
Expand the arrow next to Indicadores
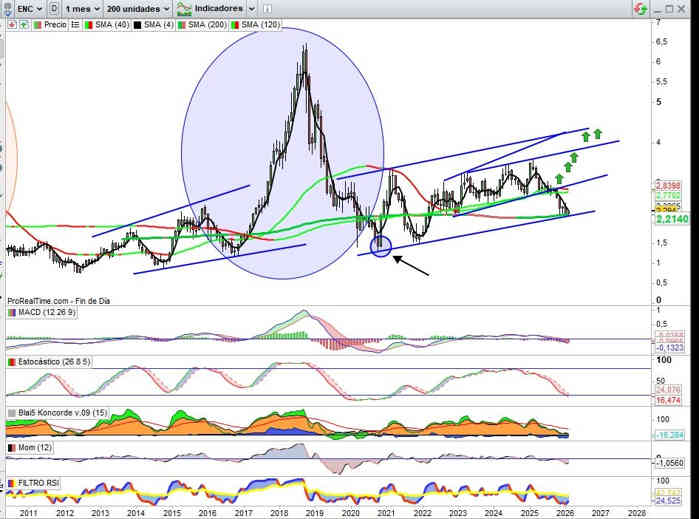253,8
